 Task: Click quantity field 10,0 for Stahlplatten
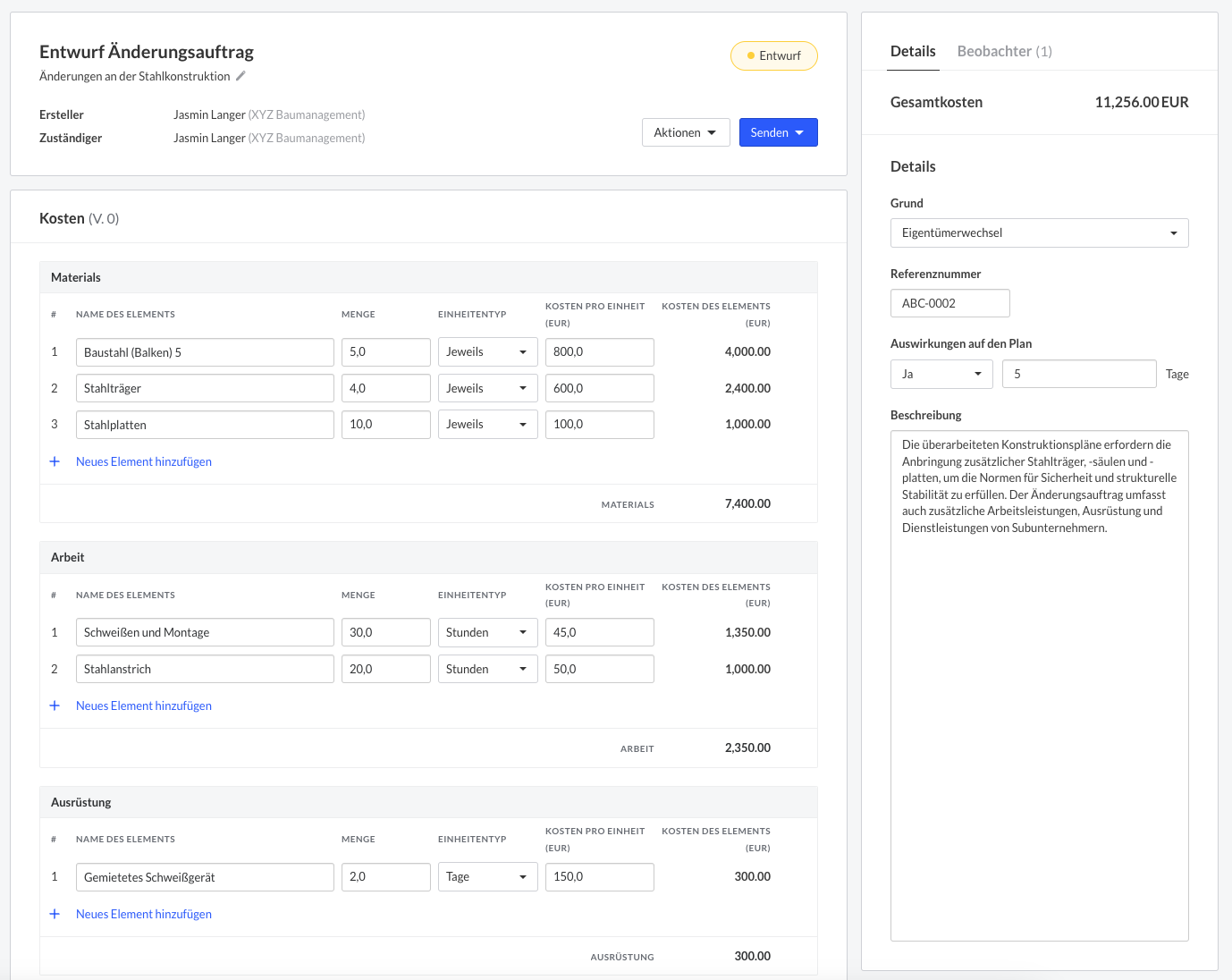point(385,425)
